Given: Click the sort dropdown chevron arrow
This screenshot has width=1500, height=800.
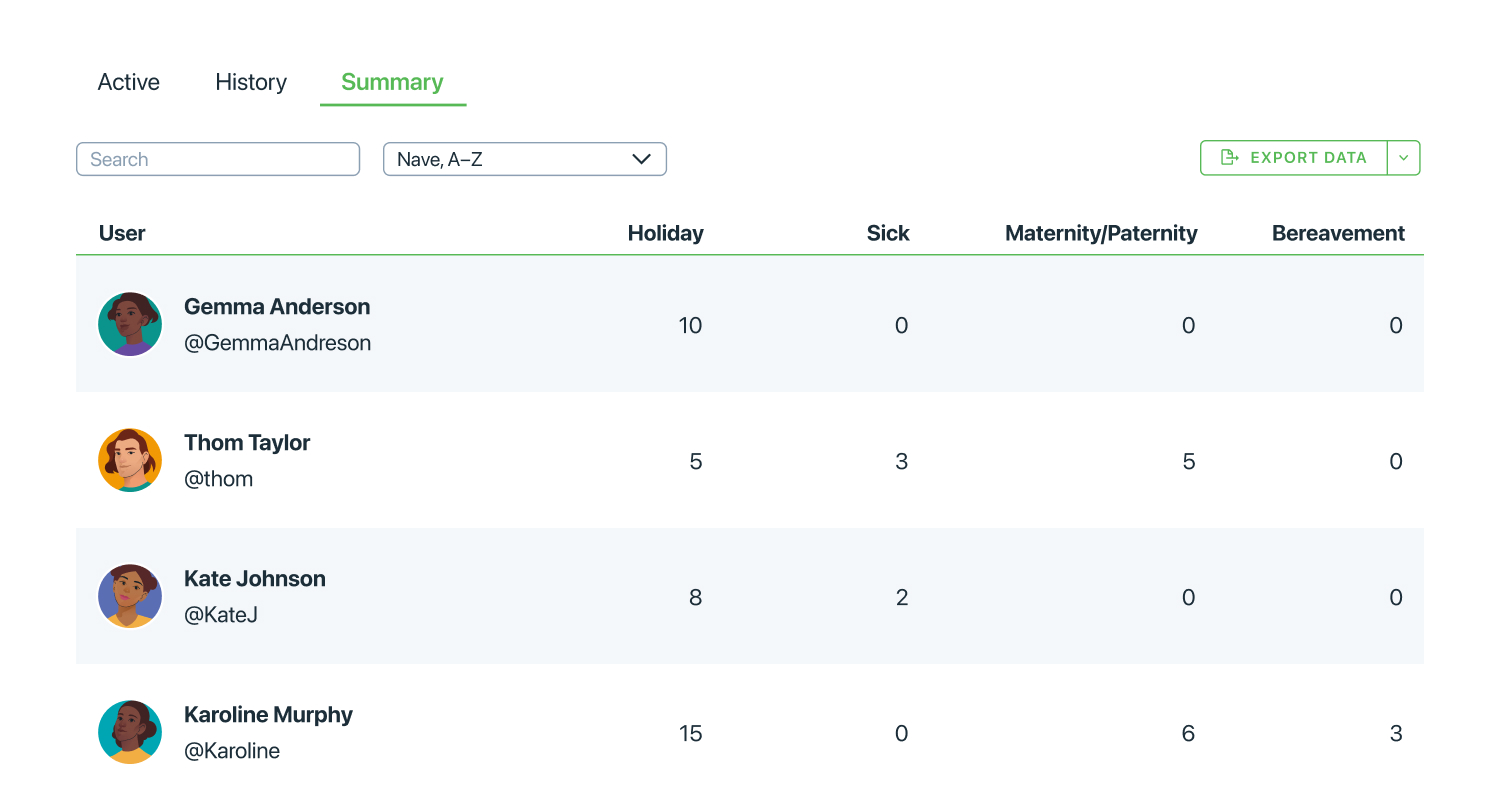Looking at the screenshot, I should (642, 159).
